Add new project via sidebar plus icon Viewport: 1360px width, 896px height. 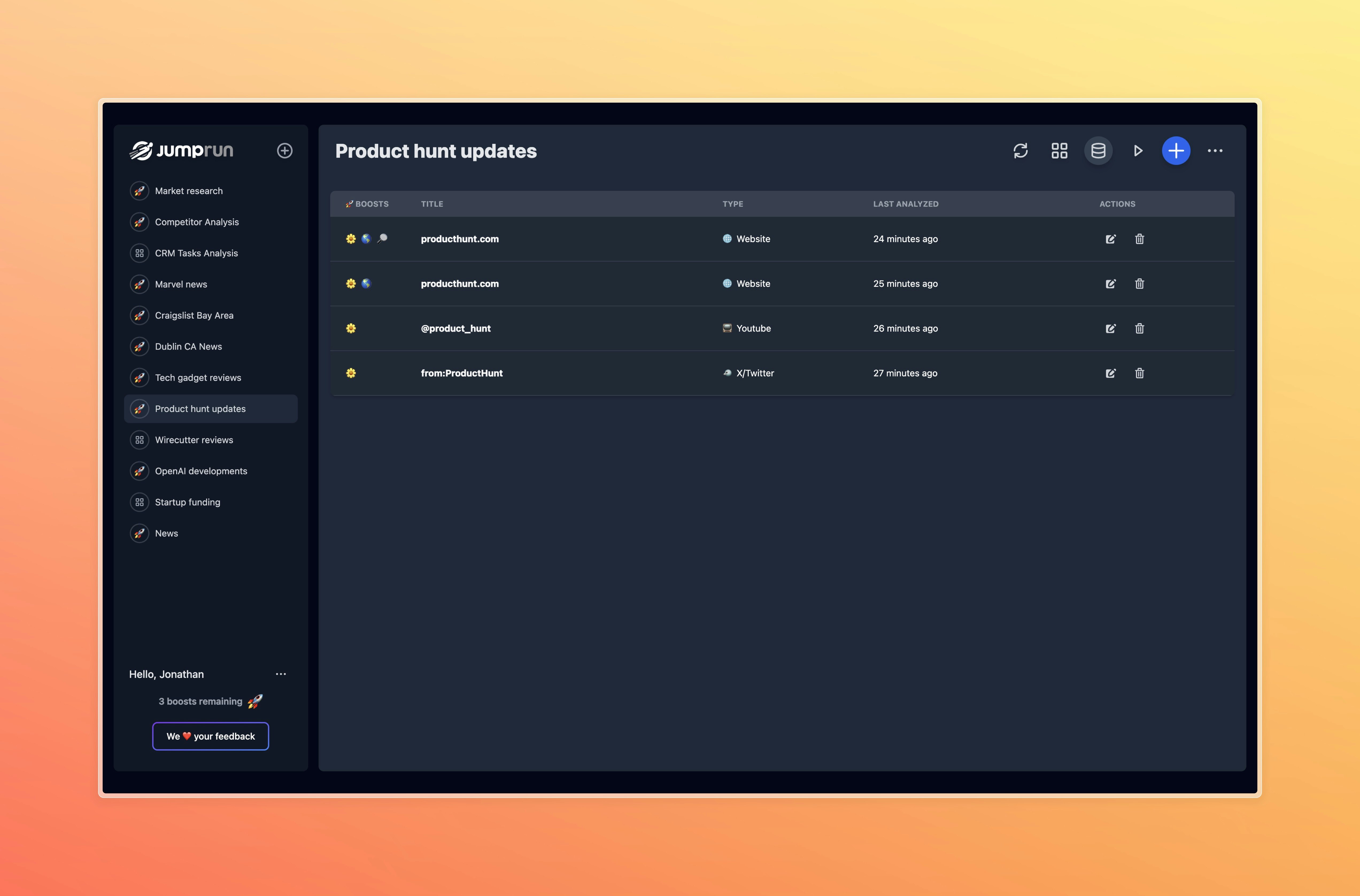point(285,151)
